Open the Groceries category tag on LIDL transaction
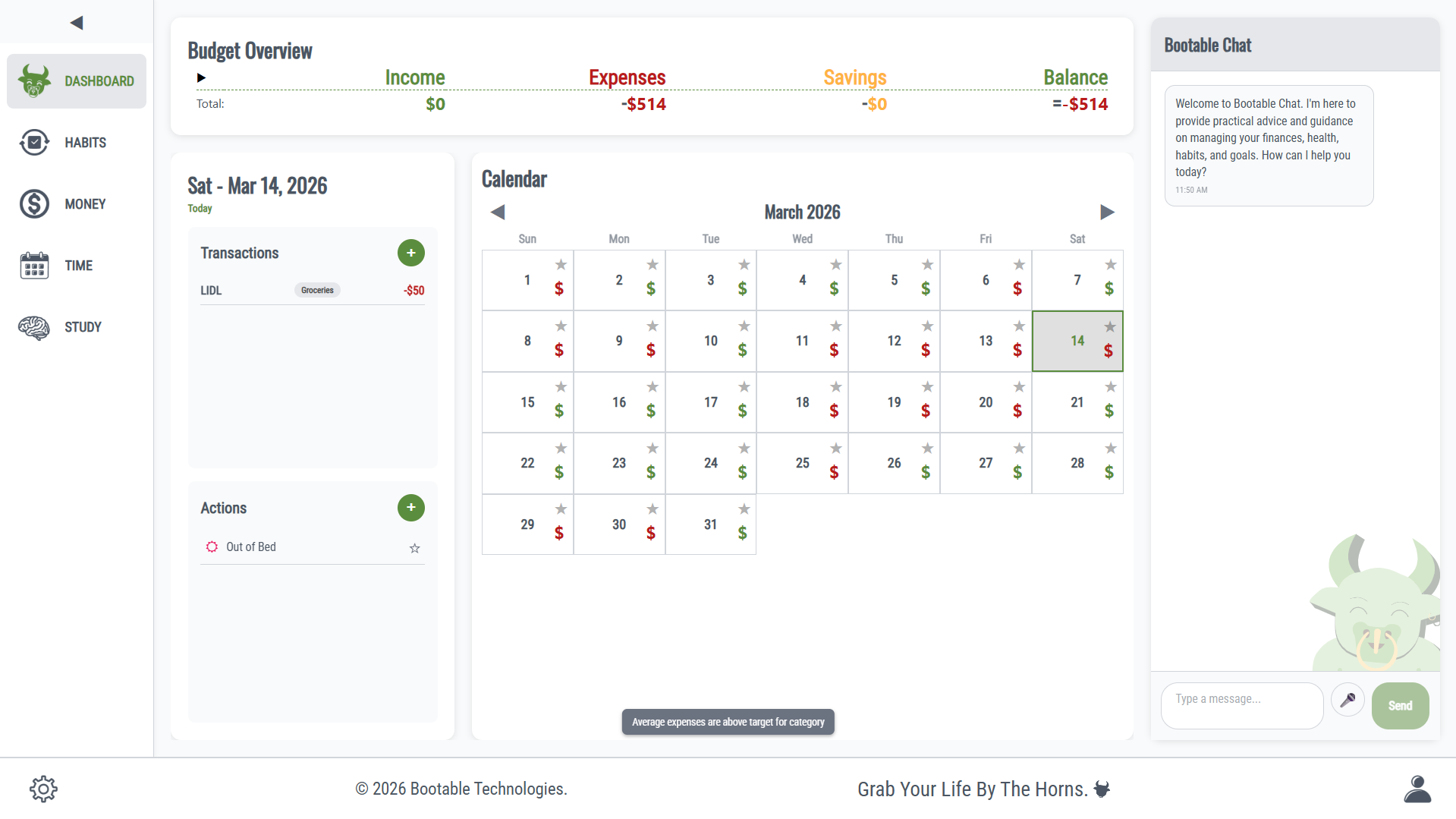1456x819 pixels. click(x=316, y=290)
